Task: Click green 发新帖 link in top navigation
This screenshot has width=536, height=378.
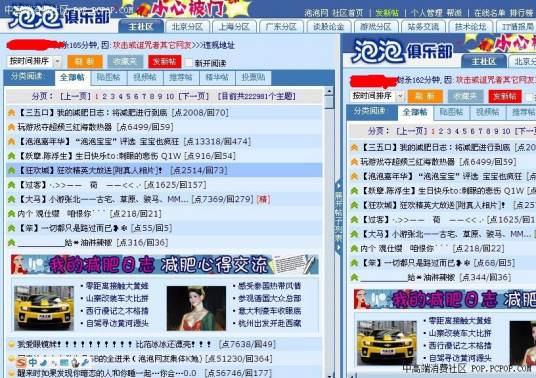Action: pos(387,13)
